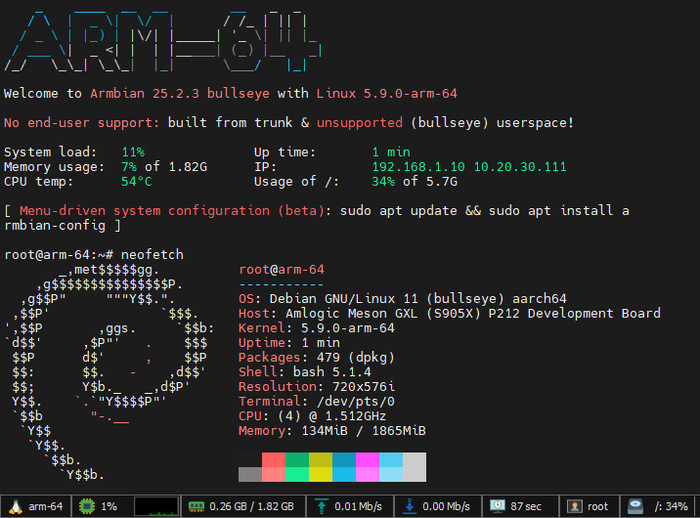Image resolution: width=700 pixels, height=518 pixels.
Task: Click the bright green swatch in bottom palette row
Action: [x=297, y=474]
